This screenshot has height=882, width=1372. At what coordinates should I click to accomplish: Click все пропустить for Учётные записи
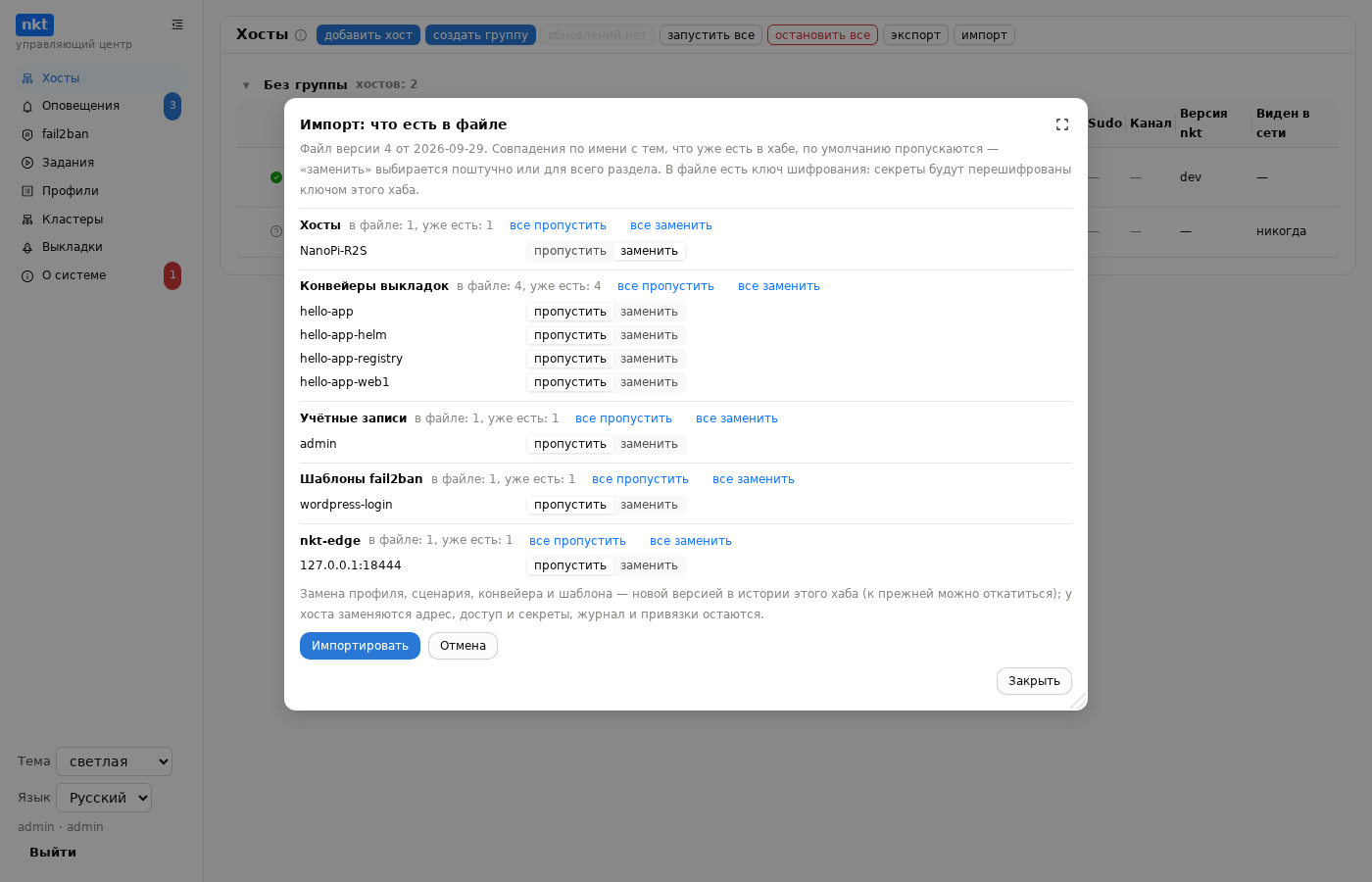pos(623,418)
